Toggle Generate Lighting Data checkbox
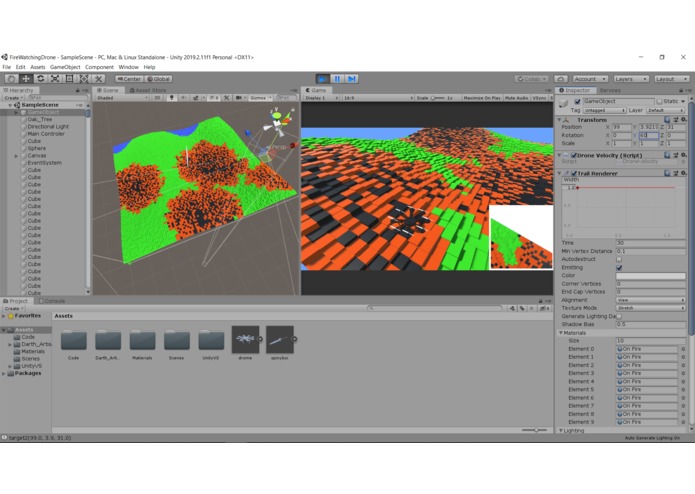This screenshot has height=494, width=695. pos(619,316)
